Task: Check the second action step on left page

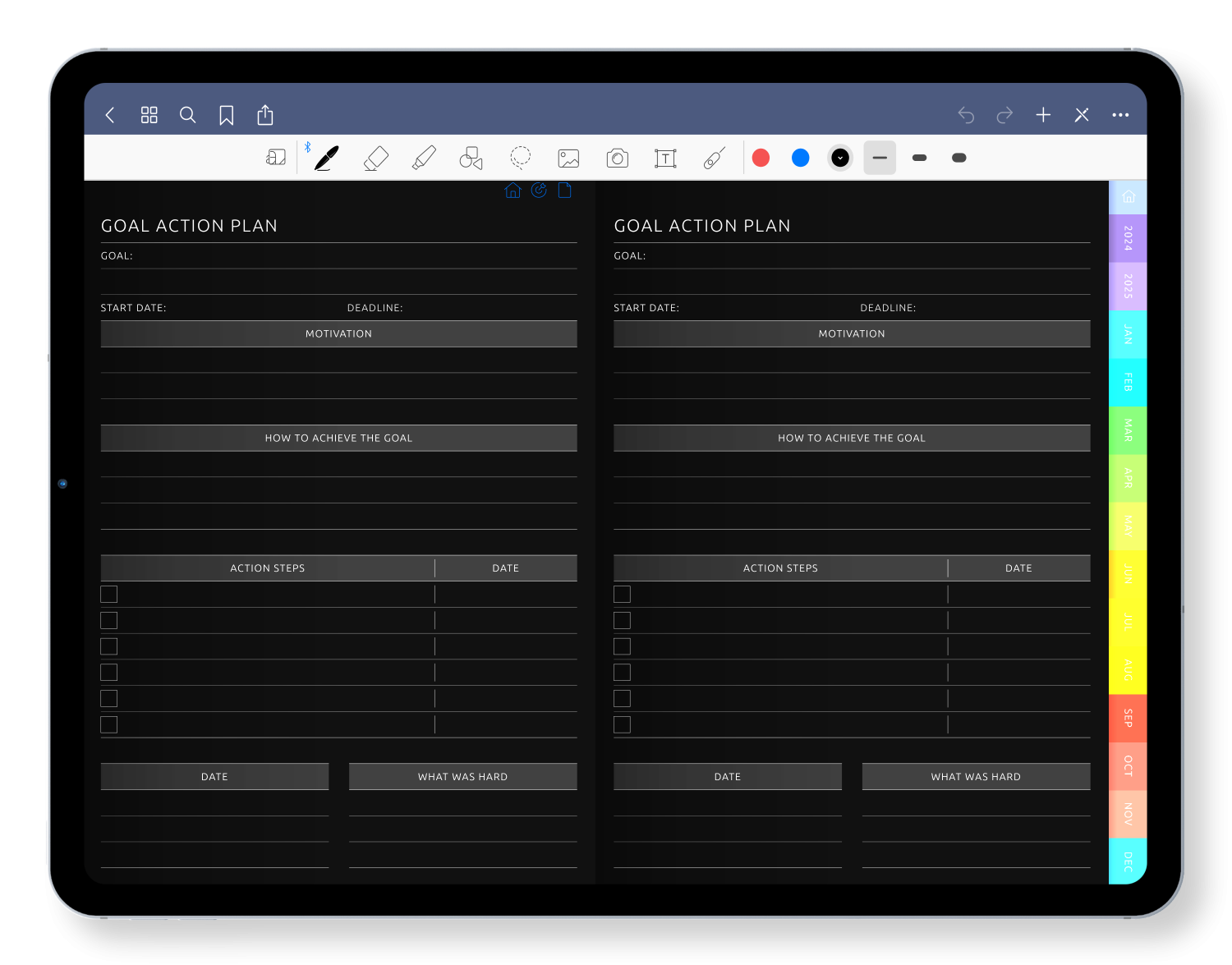Action: tap(109, 621)
